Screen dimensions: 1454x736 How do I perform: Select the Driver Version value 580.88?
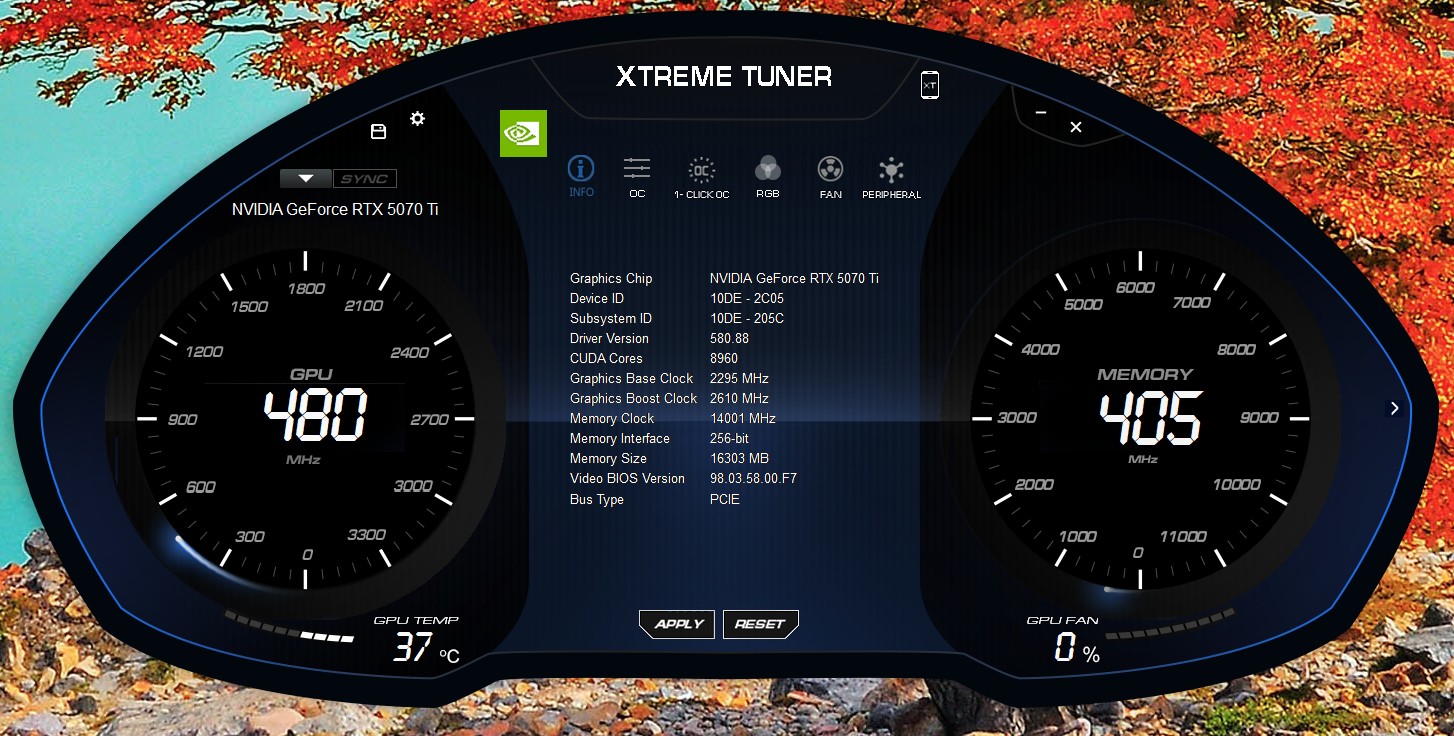point(729,338)
